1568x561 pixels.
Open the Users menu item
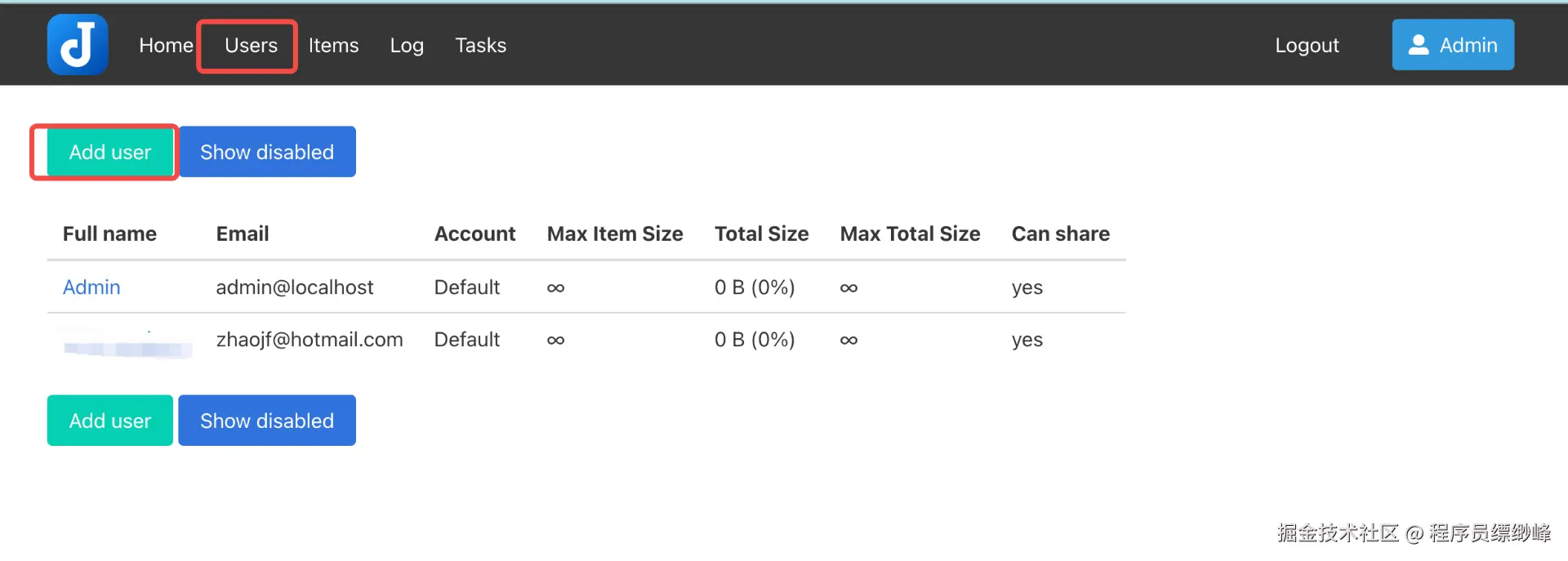(251, 46)
